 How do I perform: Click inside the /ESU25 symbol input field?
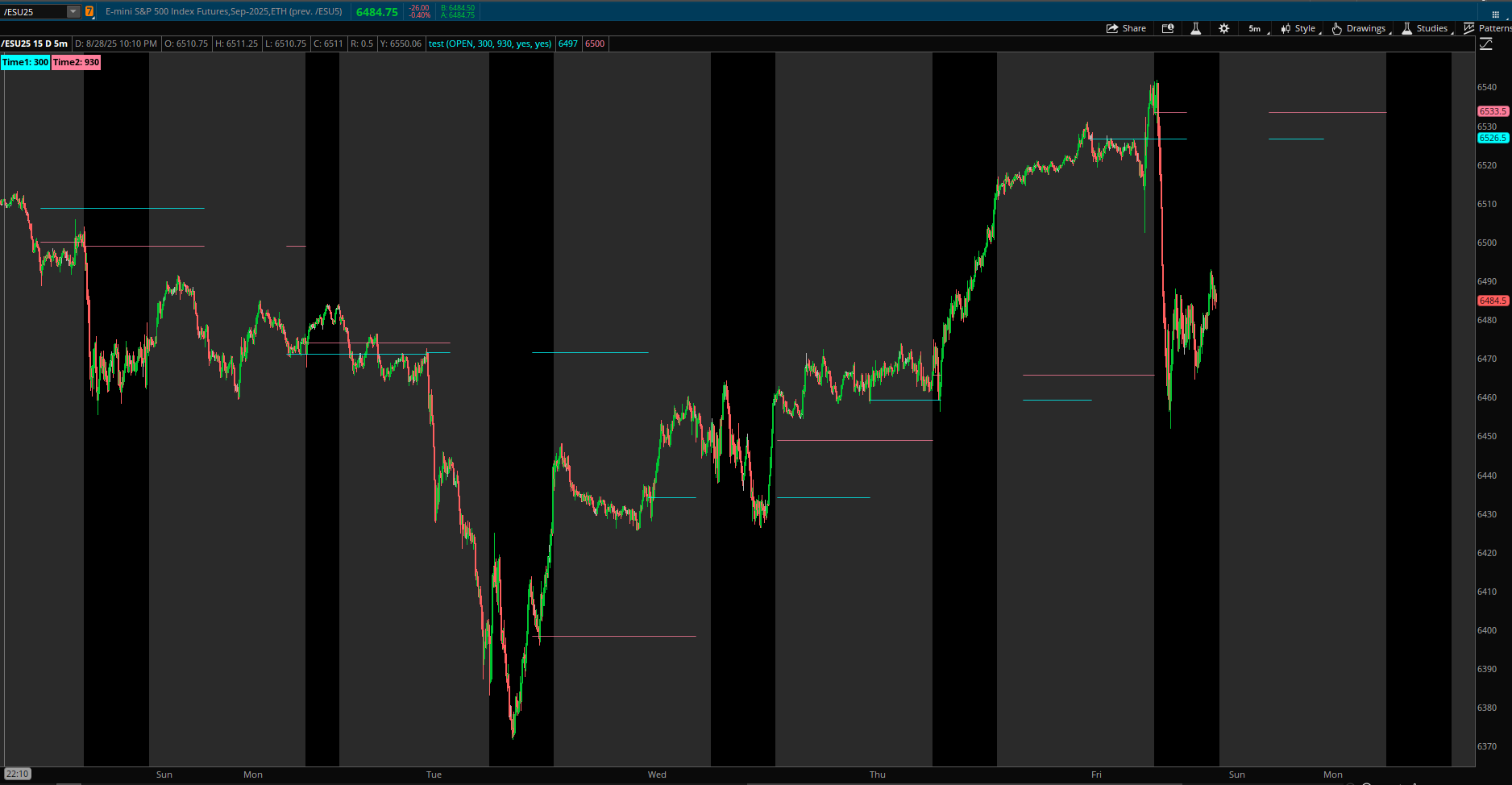coord(32,11)
